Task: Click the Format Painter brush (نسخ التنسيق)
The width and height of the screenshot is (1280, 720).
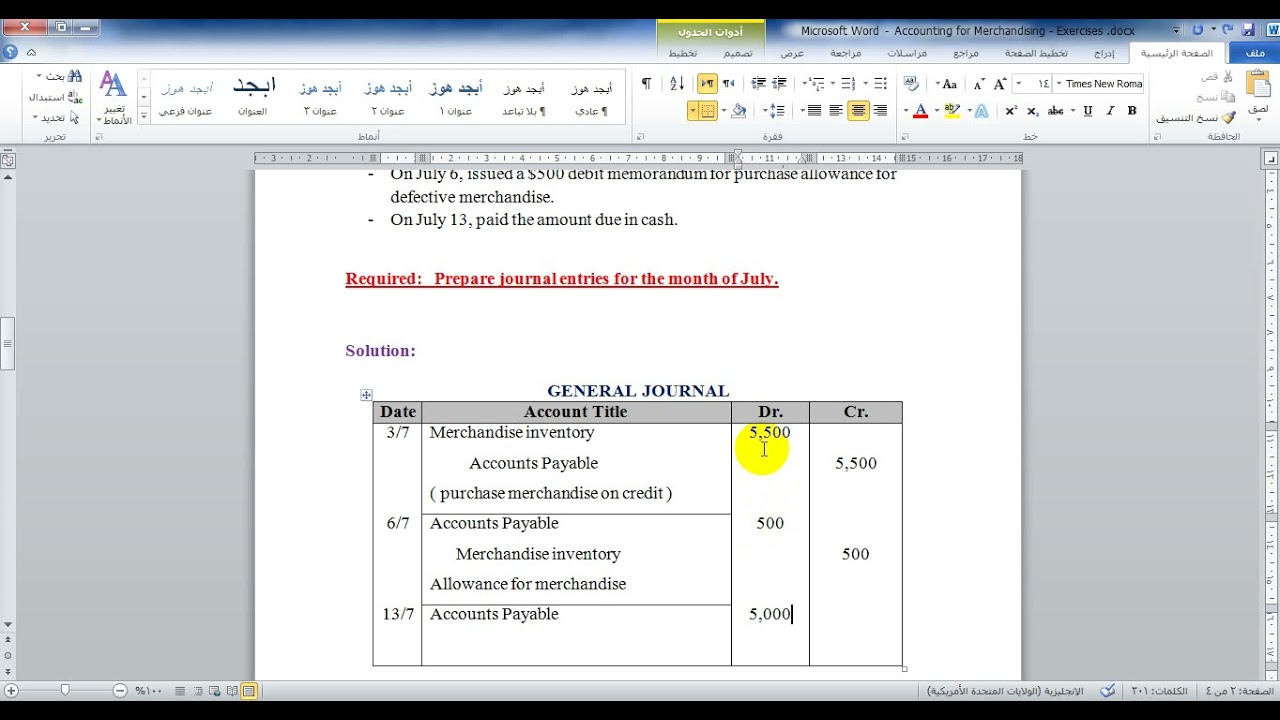Action: [1228, 117]
